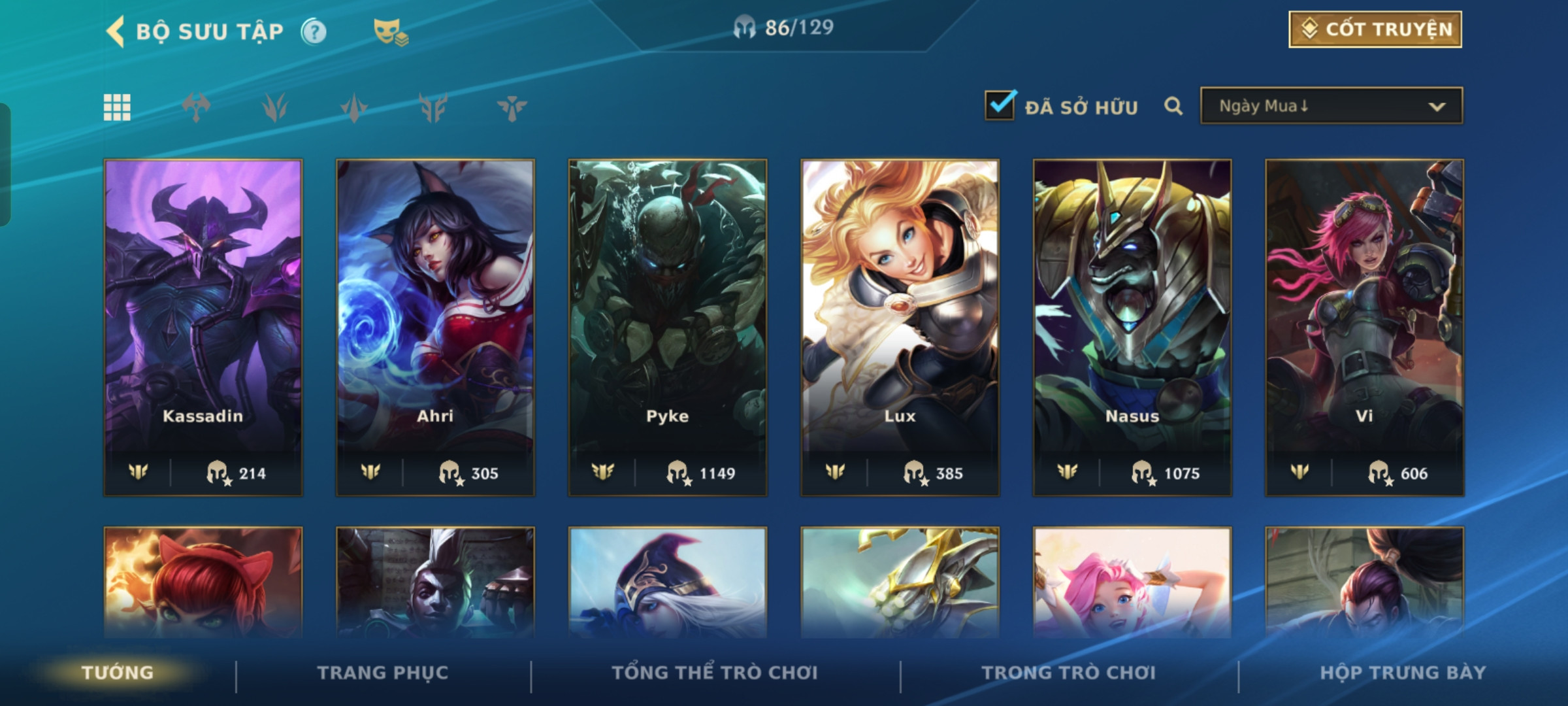Go back using the Bộ Sưu Tập arrow
The height and width of the screenshot is (706, 1568).
[115, 31]
